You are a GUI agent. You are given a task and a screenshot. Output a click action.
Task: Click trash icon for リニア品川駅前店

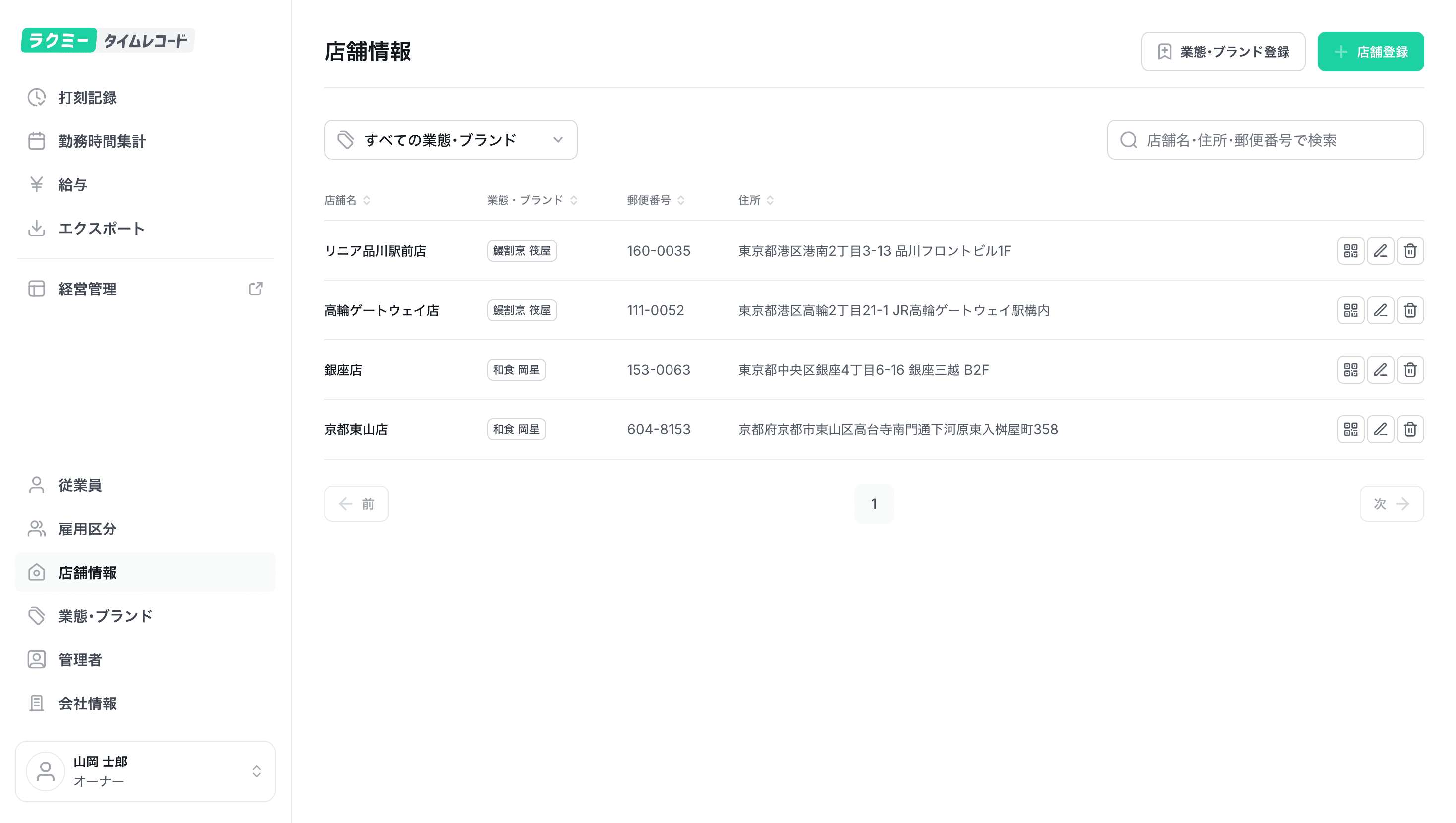click(x=1409, y=250)
